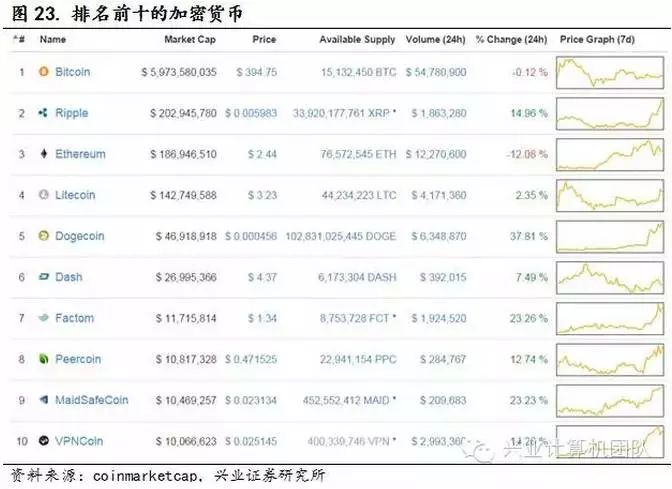Open the Dash coin page link
This screenshot has height=489, width=672.
[x=69, y=277]
